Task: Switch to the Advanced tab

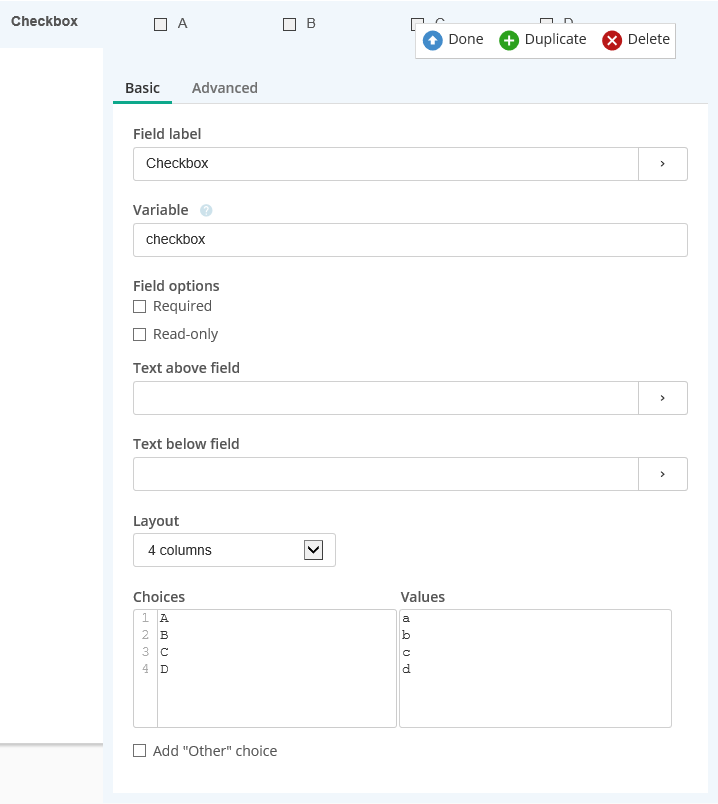Action: pyautogui.click(x=225, y=88)
